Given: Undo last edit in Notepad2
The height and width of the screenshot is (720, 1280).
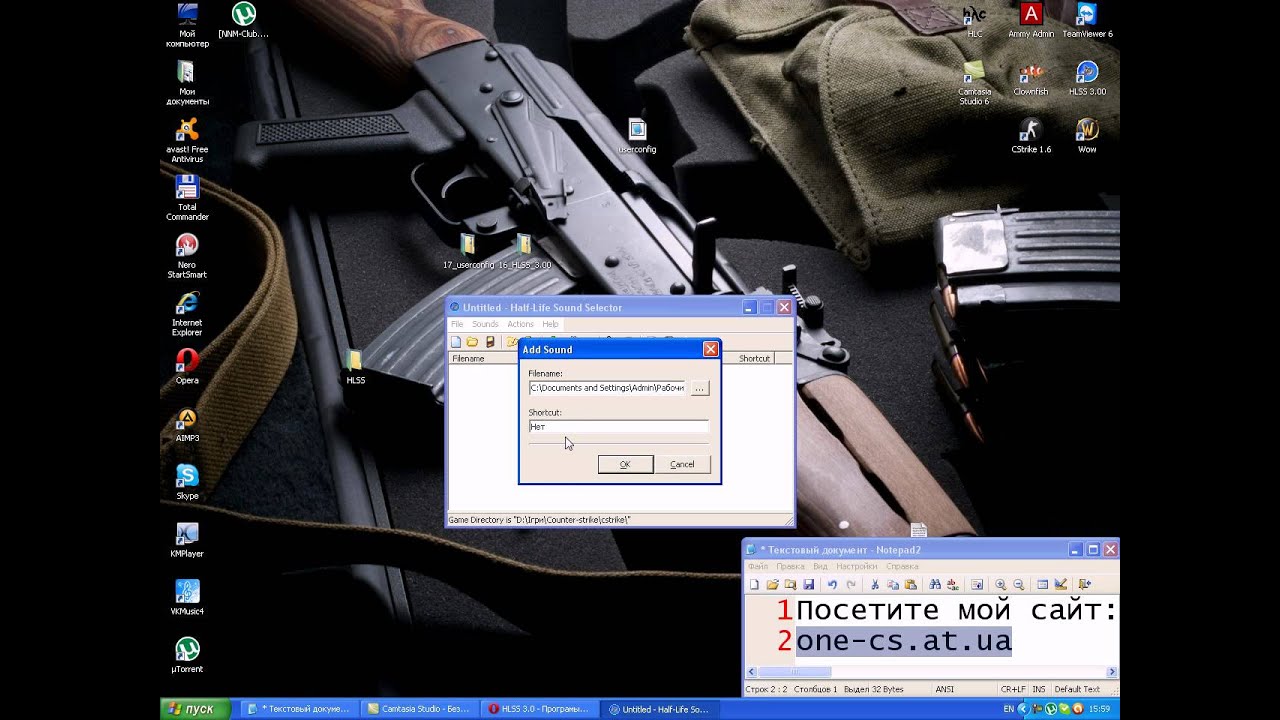Looking at the screenshot, I should coord(832,585).
